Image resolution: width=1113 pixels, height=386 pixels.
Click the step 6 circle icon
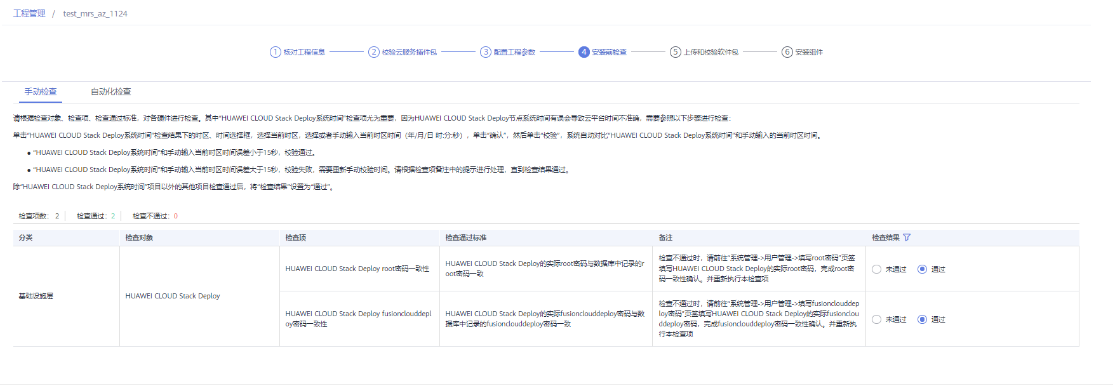click(787, 52)
